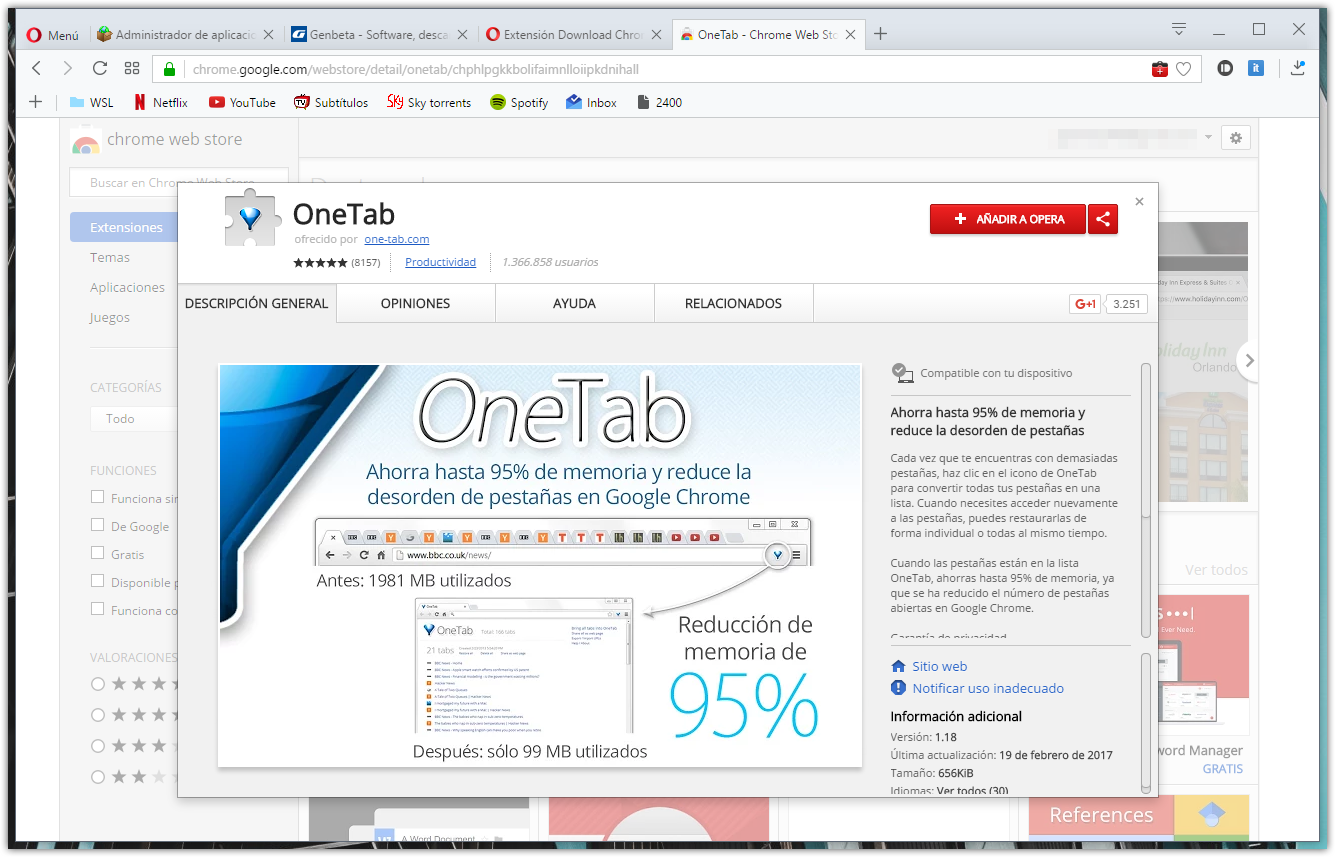Open the RELACIONADOS tab

point(733,303)
